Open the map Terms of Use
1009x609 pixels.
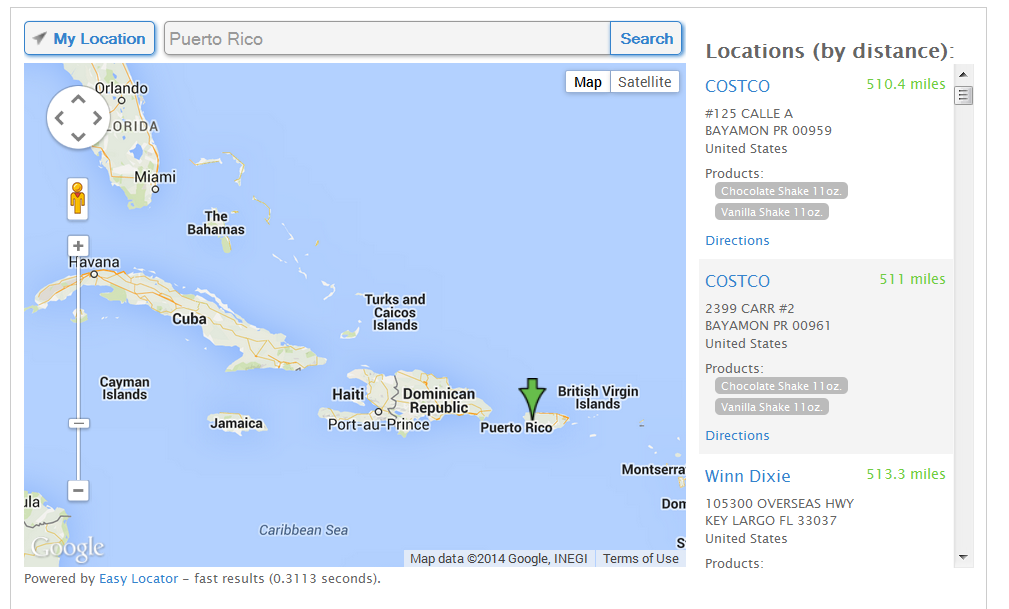640,559
